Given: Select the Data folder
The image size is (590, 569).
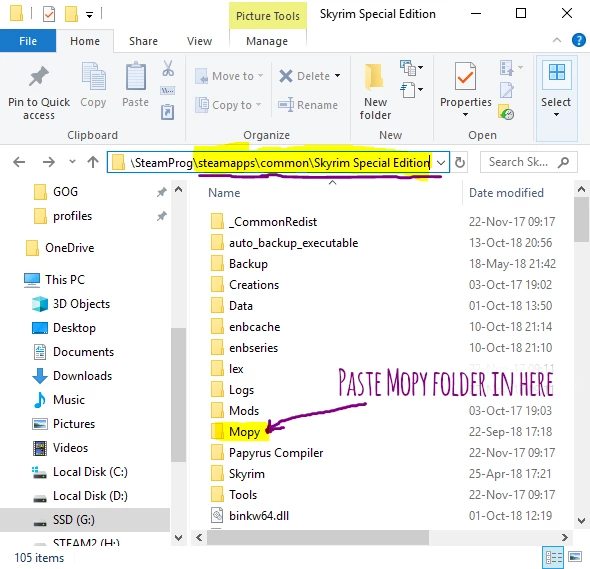Looking at the screenshot, I should click(241, 306).
